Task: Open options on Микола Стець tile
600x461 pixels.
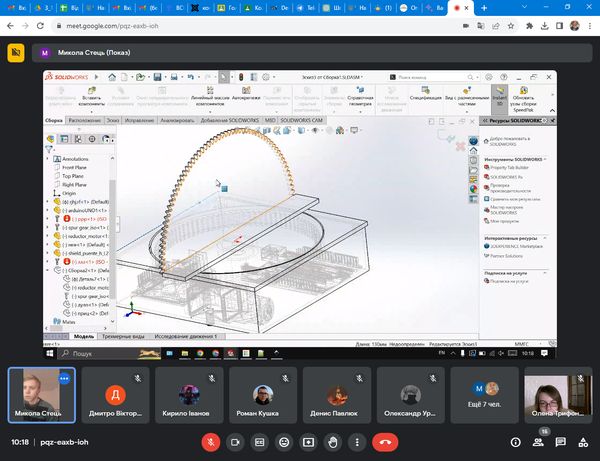Action: (66, 379)
